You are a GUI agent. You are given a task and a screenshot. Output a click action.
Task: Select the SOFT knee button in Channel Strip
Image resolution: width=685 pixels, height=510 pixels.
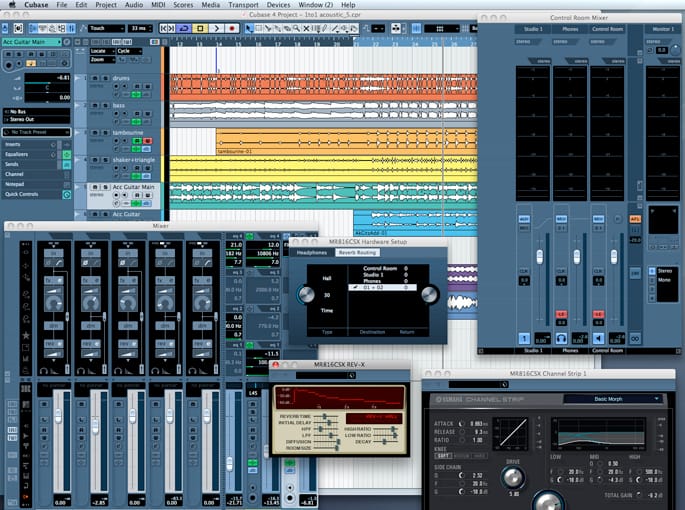click(x=443, y=456)
